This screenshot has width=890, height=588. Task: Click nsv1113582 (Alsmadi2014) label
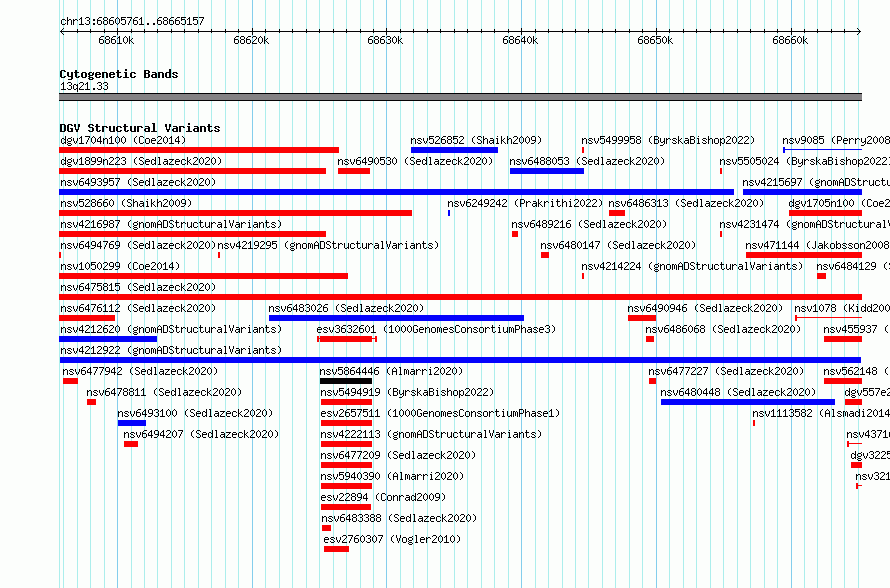coord(821,413)
